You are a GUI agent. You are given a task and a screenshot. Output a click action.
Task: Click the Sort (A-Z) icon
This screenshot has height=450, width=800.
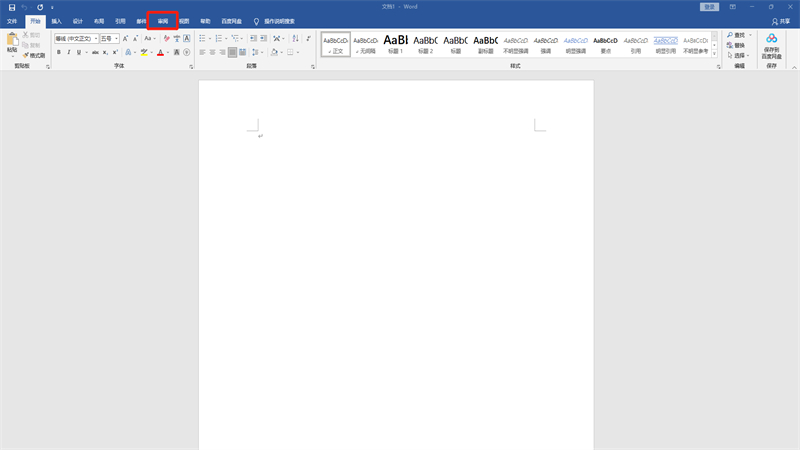coord(295,38)
